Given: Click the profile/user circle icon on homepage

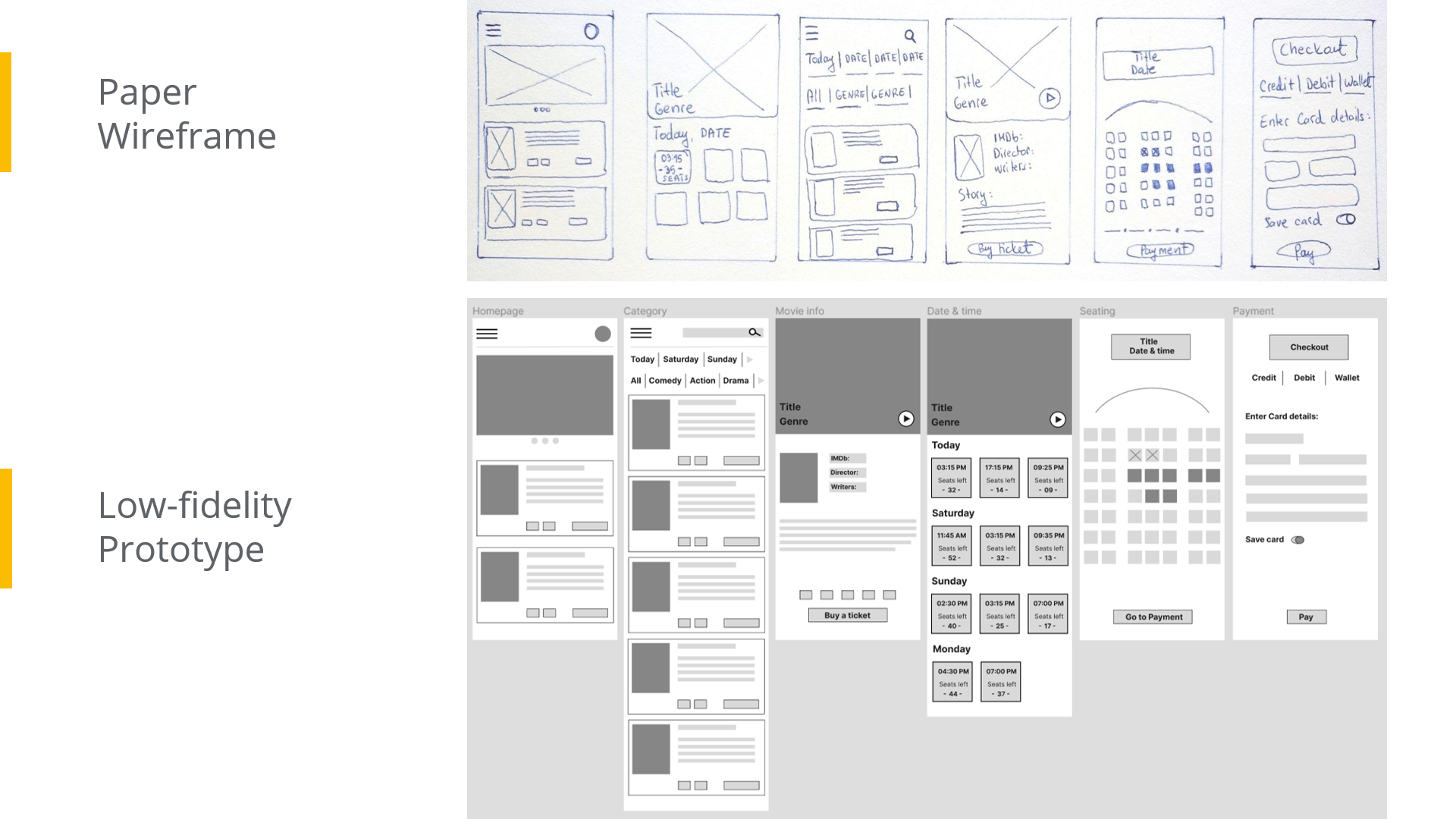Looking at the screenshot, I should tap(603, 333).
